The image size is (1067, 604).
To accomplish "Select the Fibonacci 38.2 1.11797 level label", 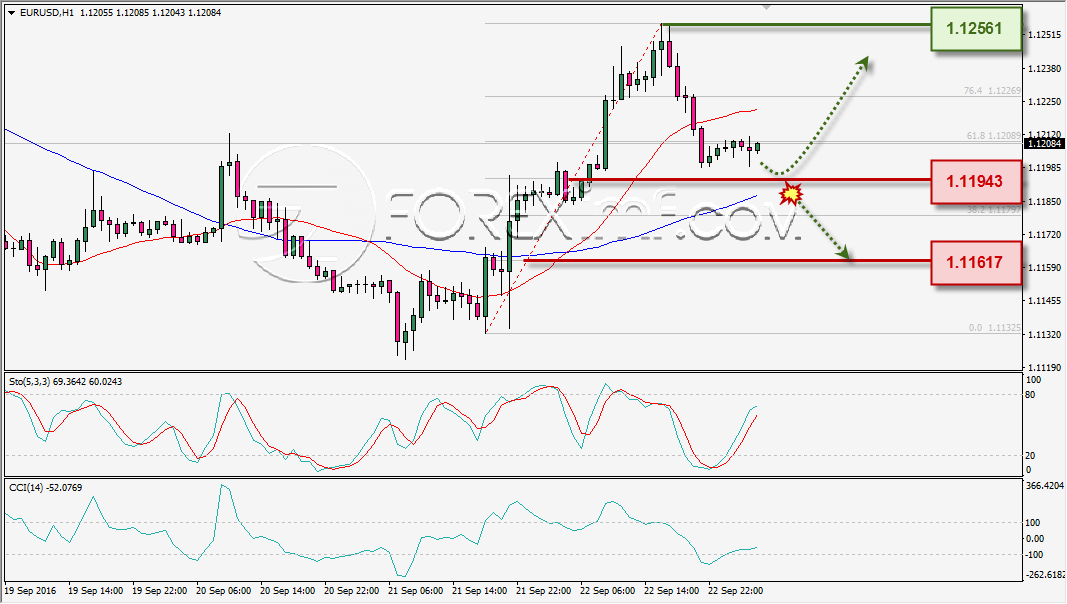I will point(994,209).
